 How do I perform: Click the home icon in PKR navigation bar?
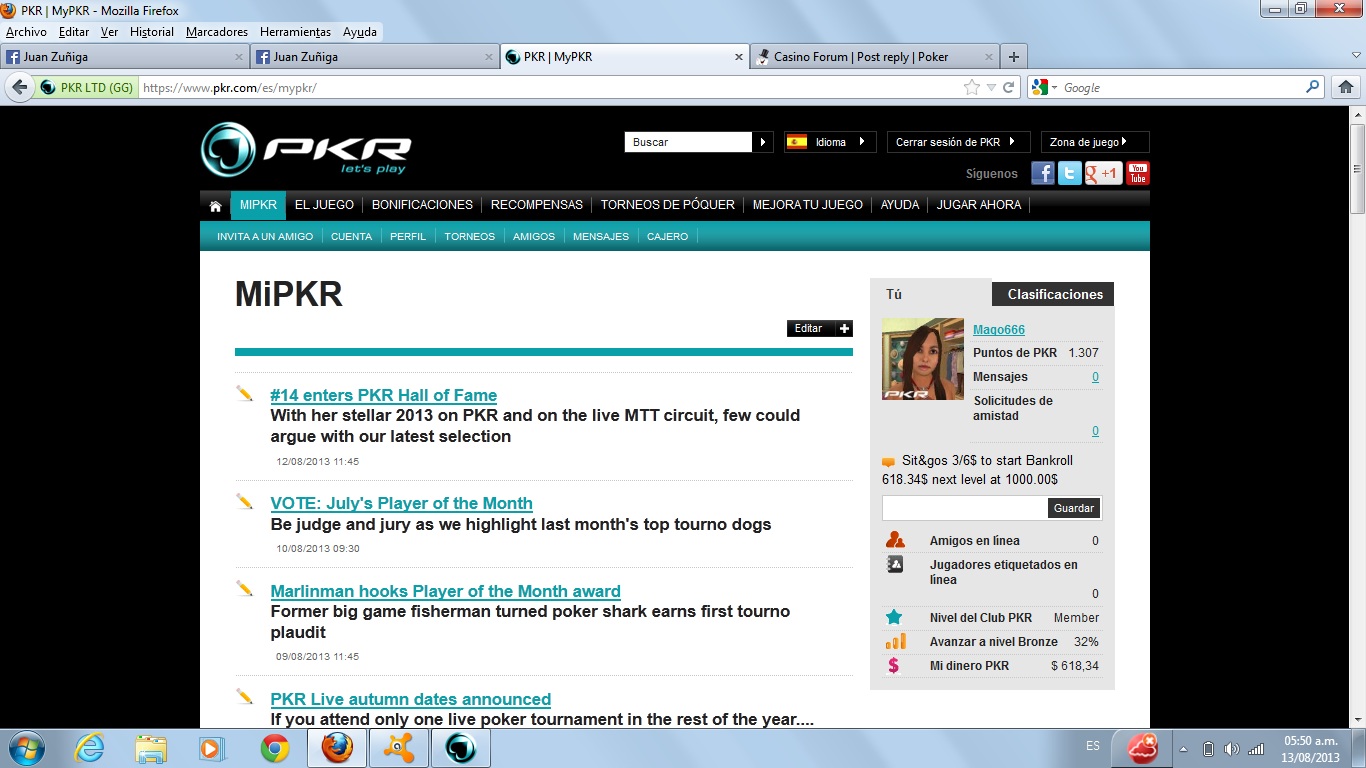215,206
